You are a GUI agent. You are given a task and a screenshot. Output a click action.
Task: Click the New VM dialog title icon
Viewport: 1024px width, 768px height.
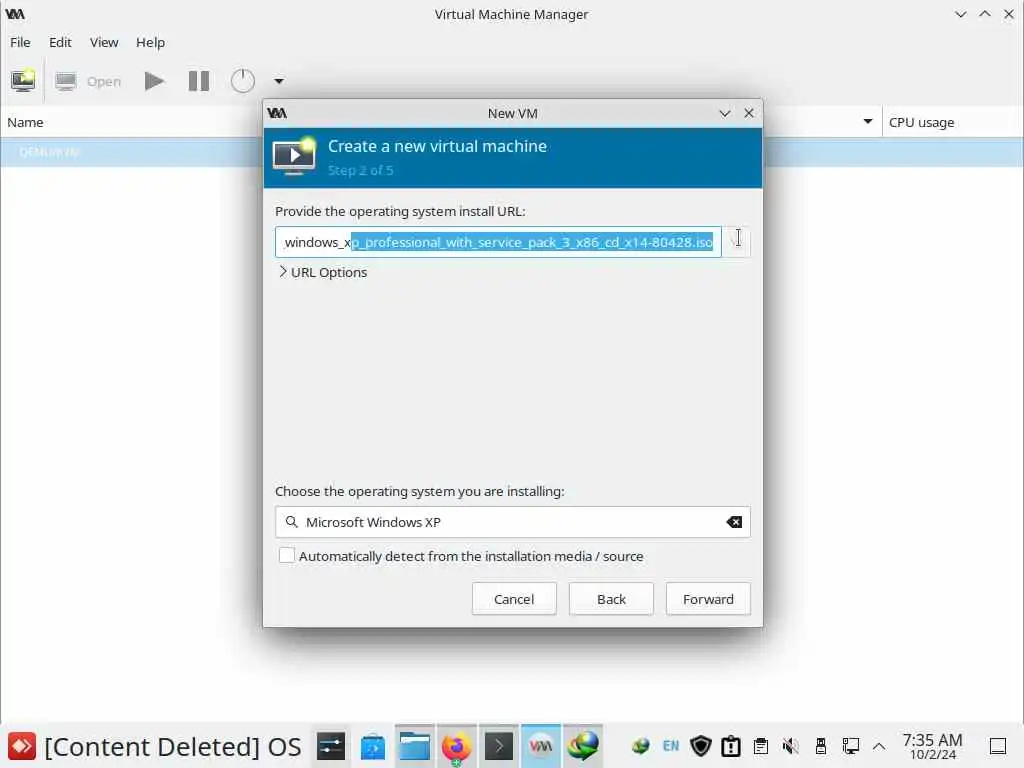click(x=277, y=113)
